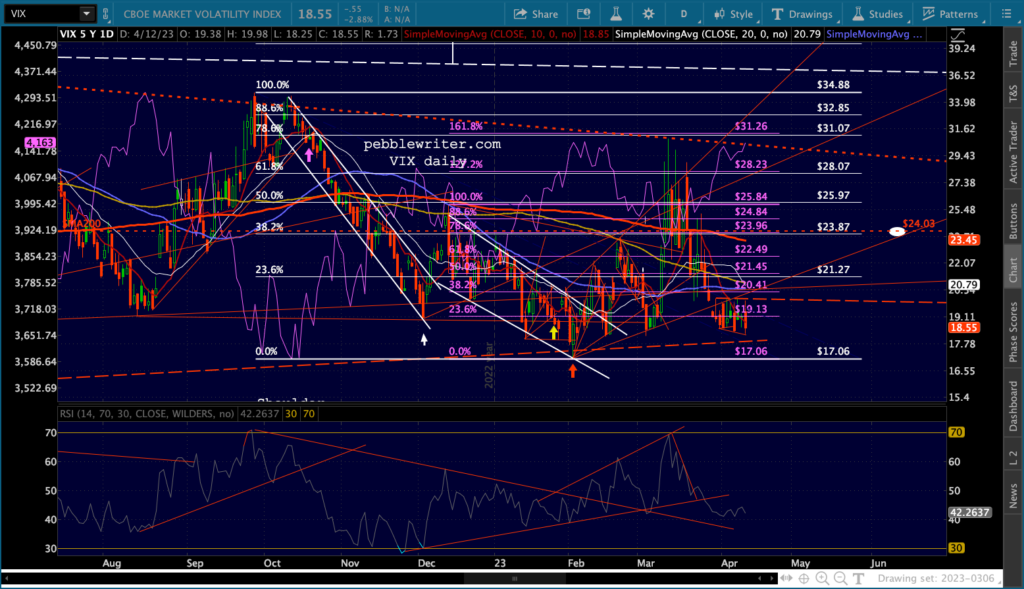Open the Patterns menu
The image size is (1024, 589).
950,14
